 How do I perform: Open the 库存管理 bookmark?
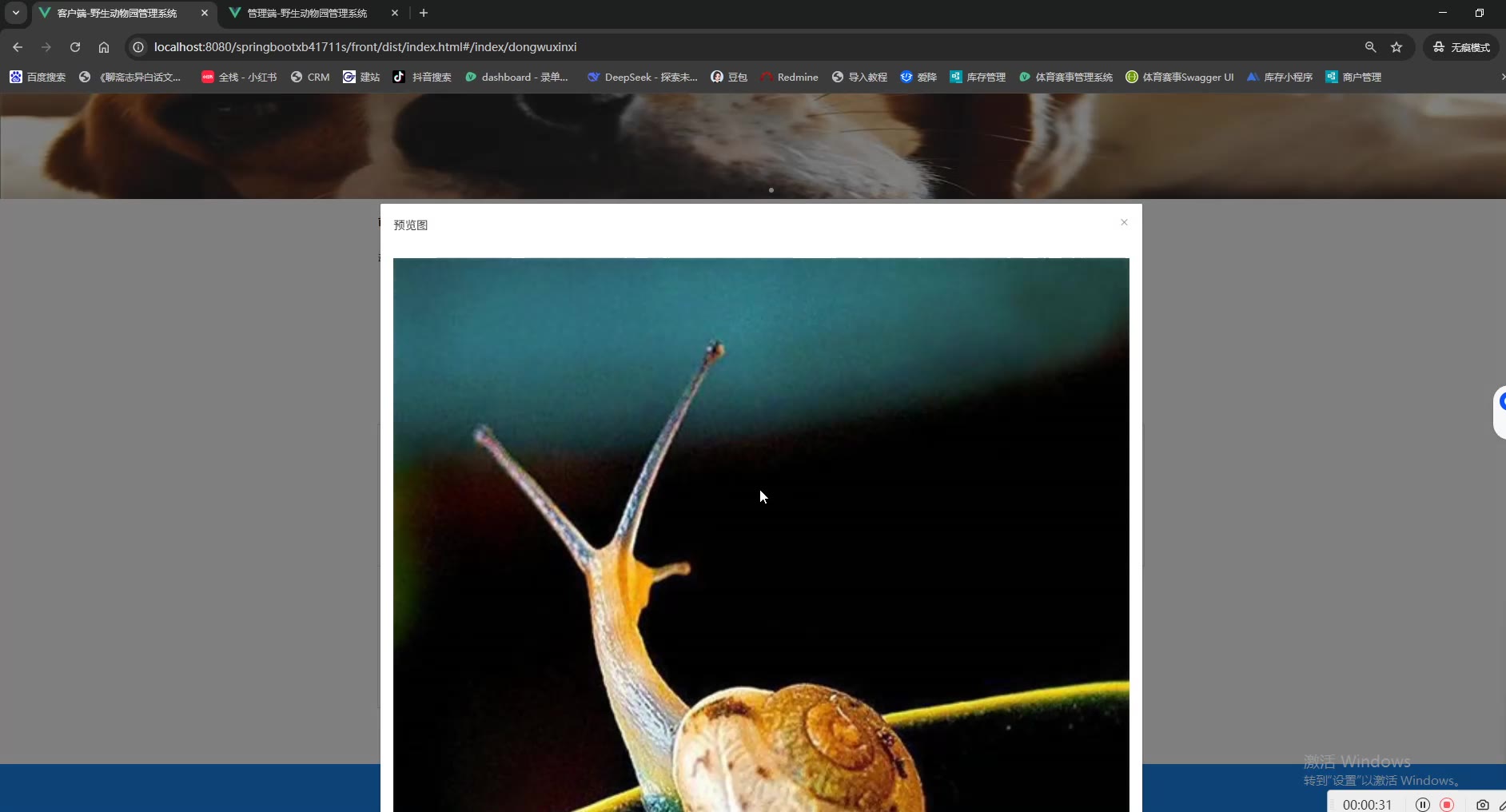(x=978, y=77)
